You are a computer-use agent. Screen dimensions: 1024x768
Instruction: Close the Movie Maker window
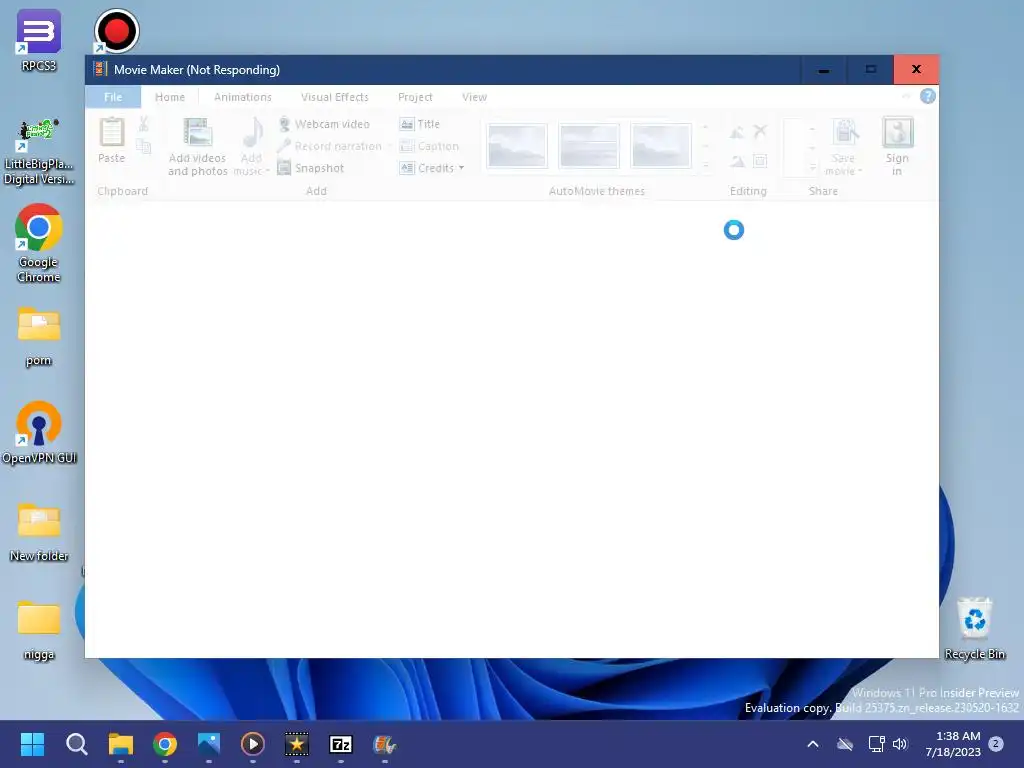pos(916,69)
